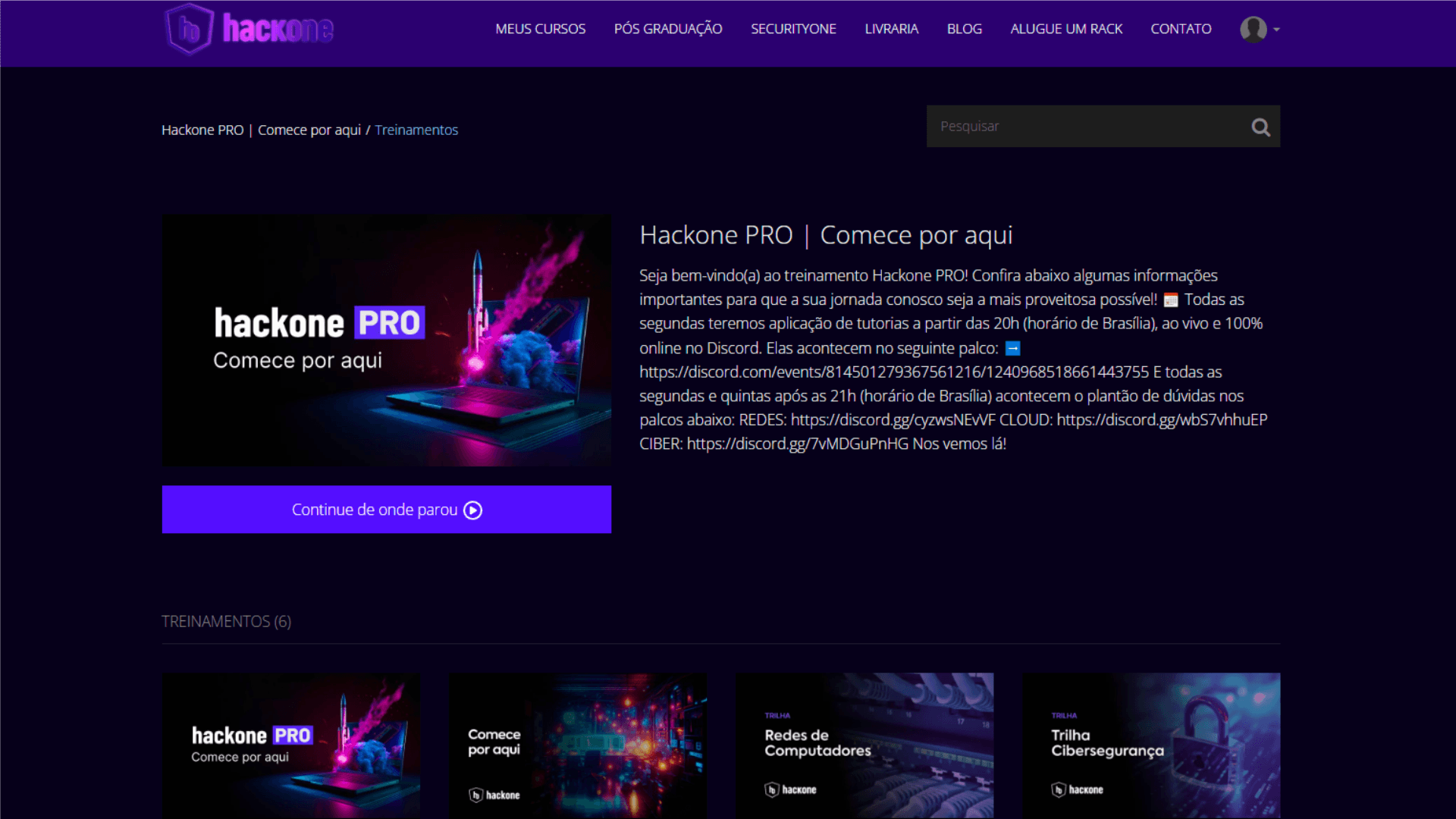Screen dimensions: 1456x819
Task: Open the Comece por aqui training card
Action: point(577,745)
